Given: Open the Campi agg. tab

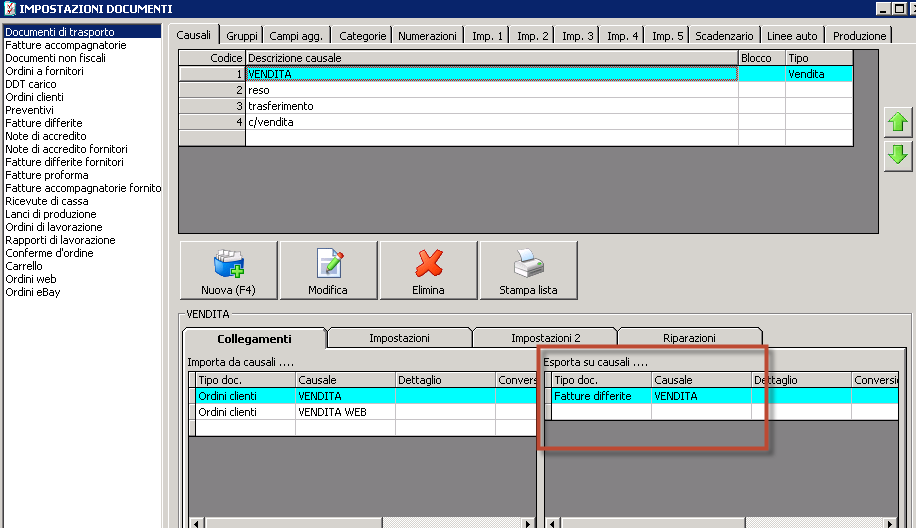Looking at the screenshot, I should [296, 36].
